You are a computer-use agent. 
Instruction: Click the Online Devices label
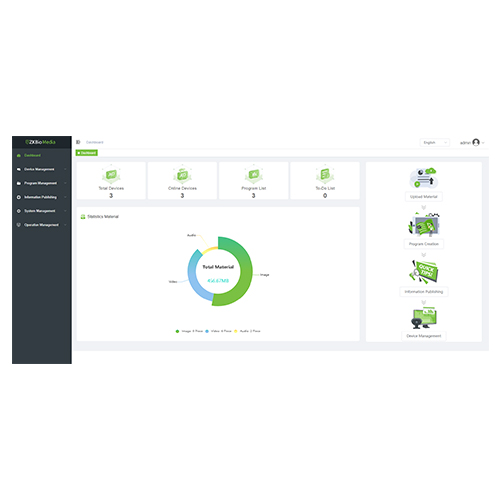coord(182,188)
